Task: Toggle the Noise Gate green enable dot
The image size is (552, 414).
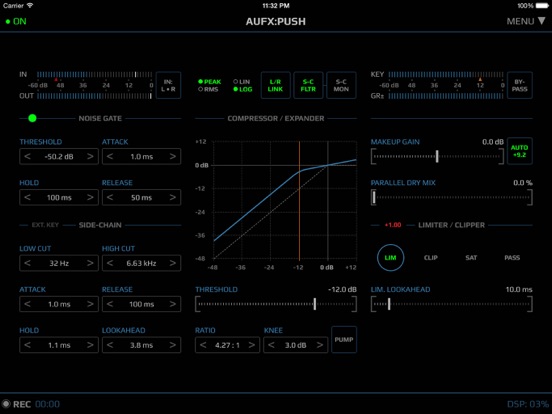Action: (x=32, y=118)
